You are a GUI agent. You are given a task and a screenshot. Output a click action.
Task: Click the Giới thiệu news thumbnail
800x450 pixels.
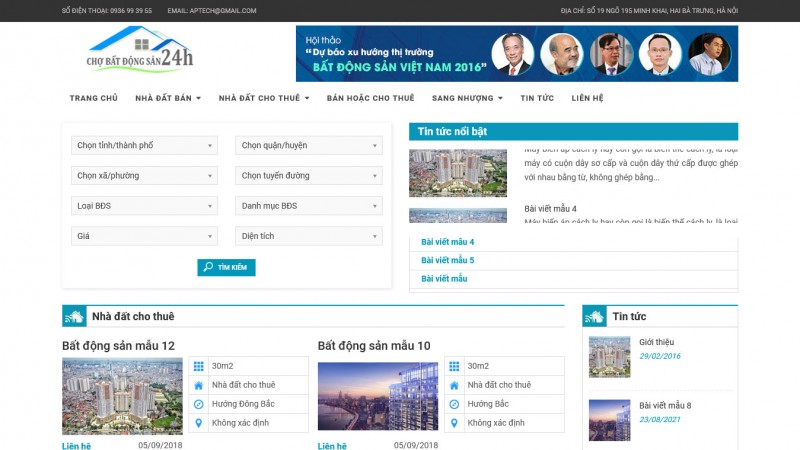pos(609,356)
